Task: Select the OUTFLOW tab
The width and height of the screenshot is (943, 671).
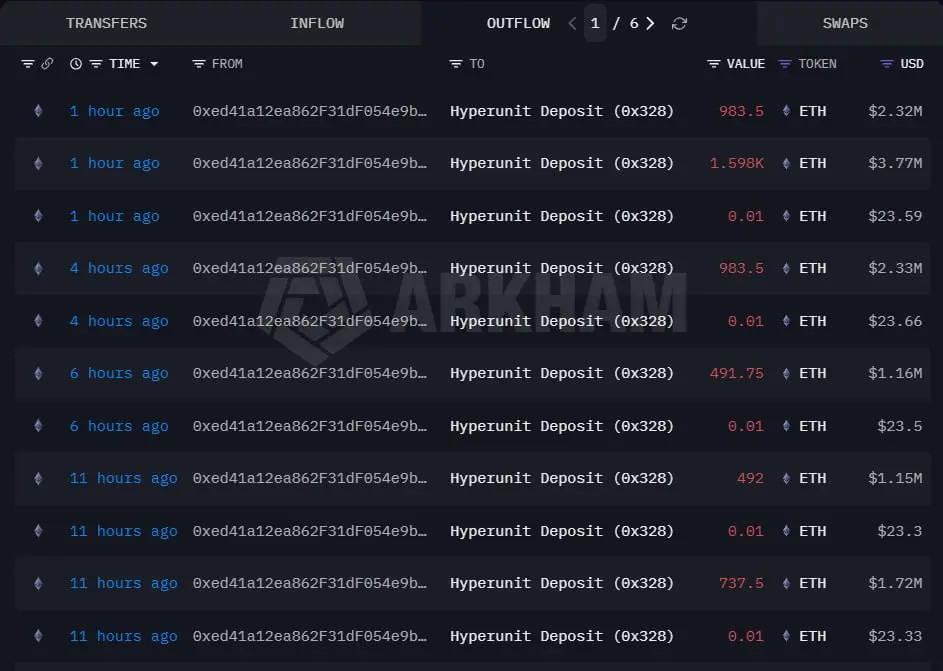Action: click(x=518, y=23)
